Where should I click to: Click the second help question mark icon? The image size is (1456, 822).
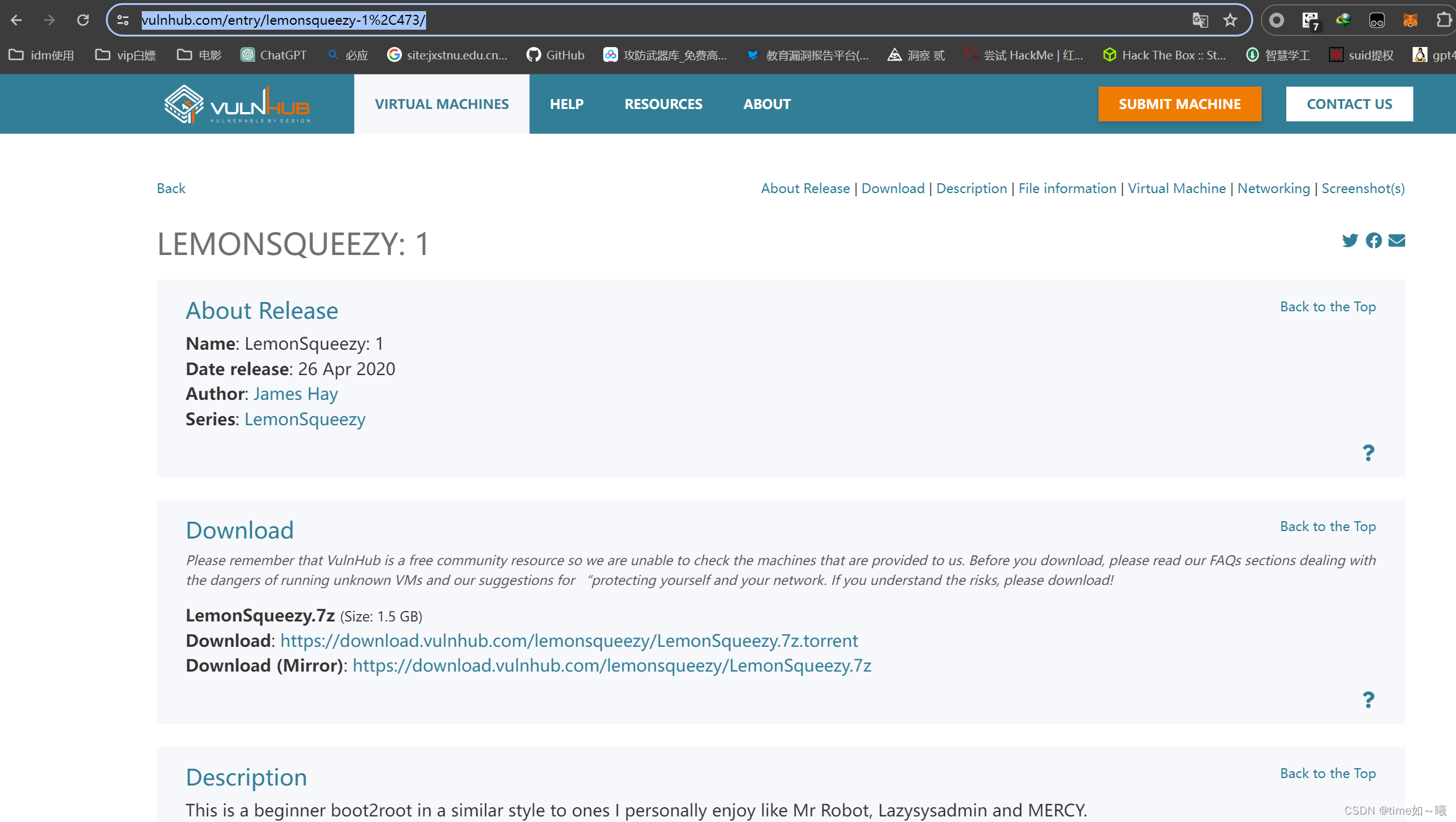[x=1368, y=698]
